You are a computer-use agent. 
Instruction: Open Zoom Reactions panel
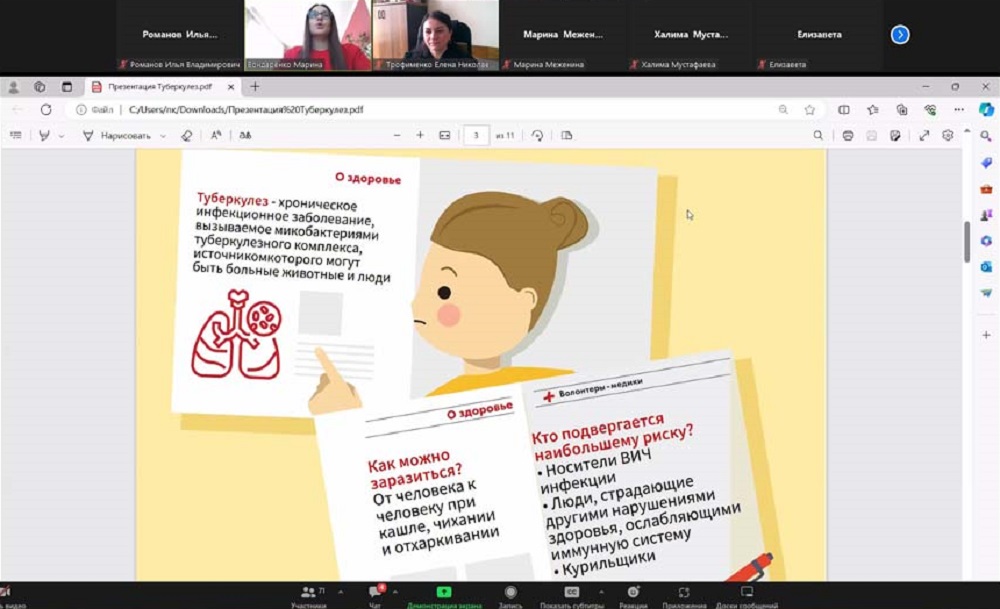pyautogui.click(x=632, y=596)
